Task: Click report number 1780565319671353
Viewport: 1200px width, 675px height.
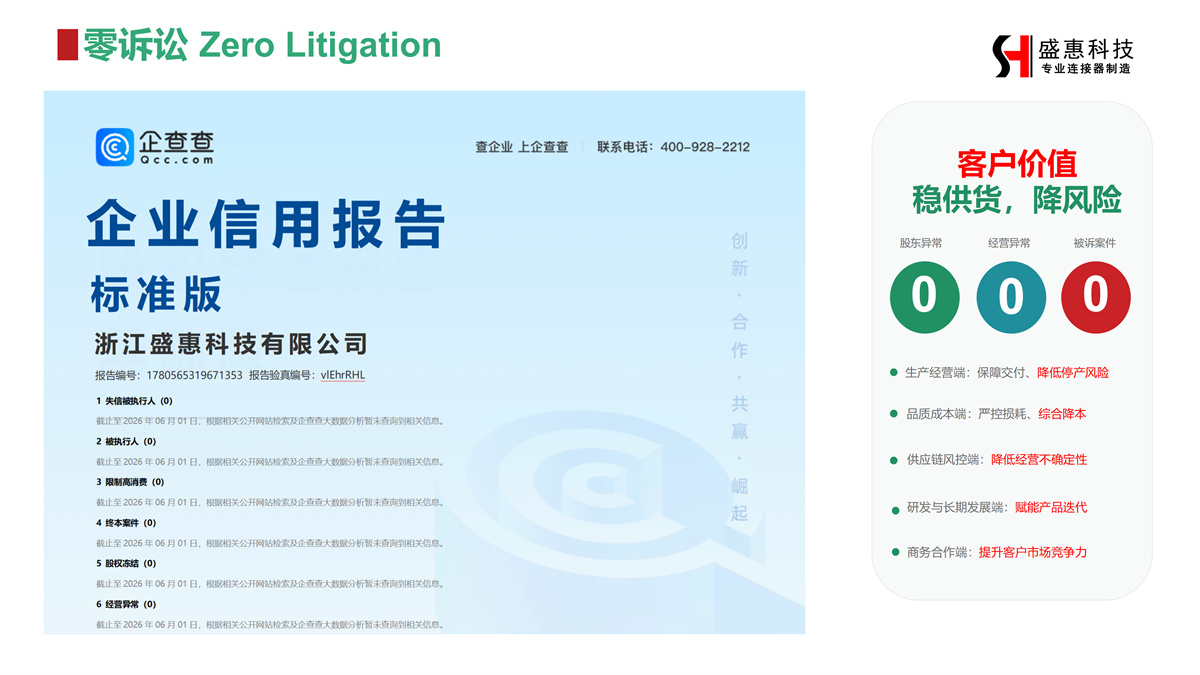Action: click(194, 375)
